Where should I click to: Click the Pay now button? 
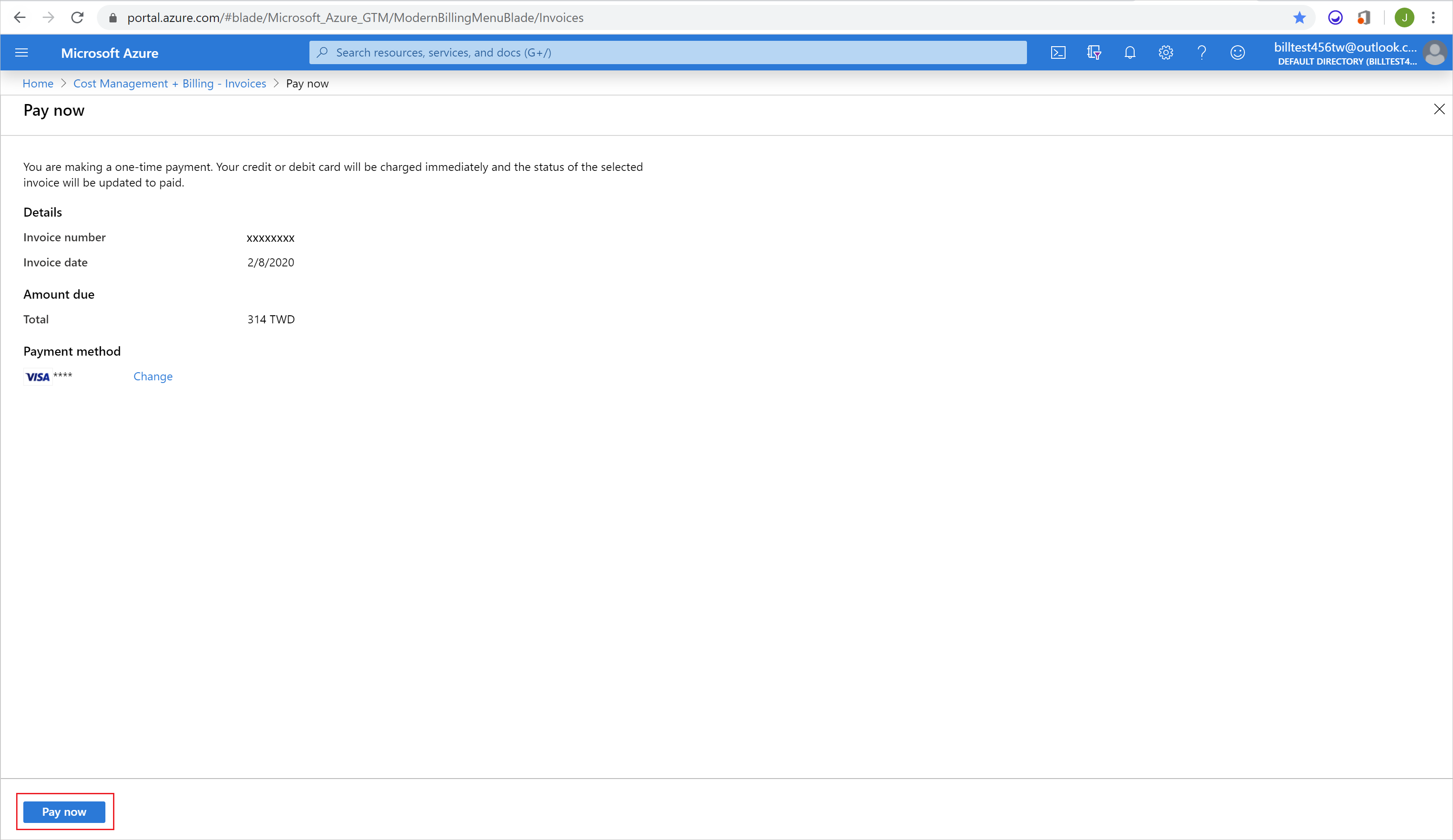[65, 811]
